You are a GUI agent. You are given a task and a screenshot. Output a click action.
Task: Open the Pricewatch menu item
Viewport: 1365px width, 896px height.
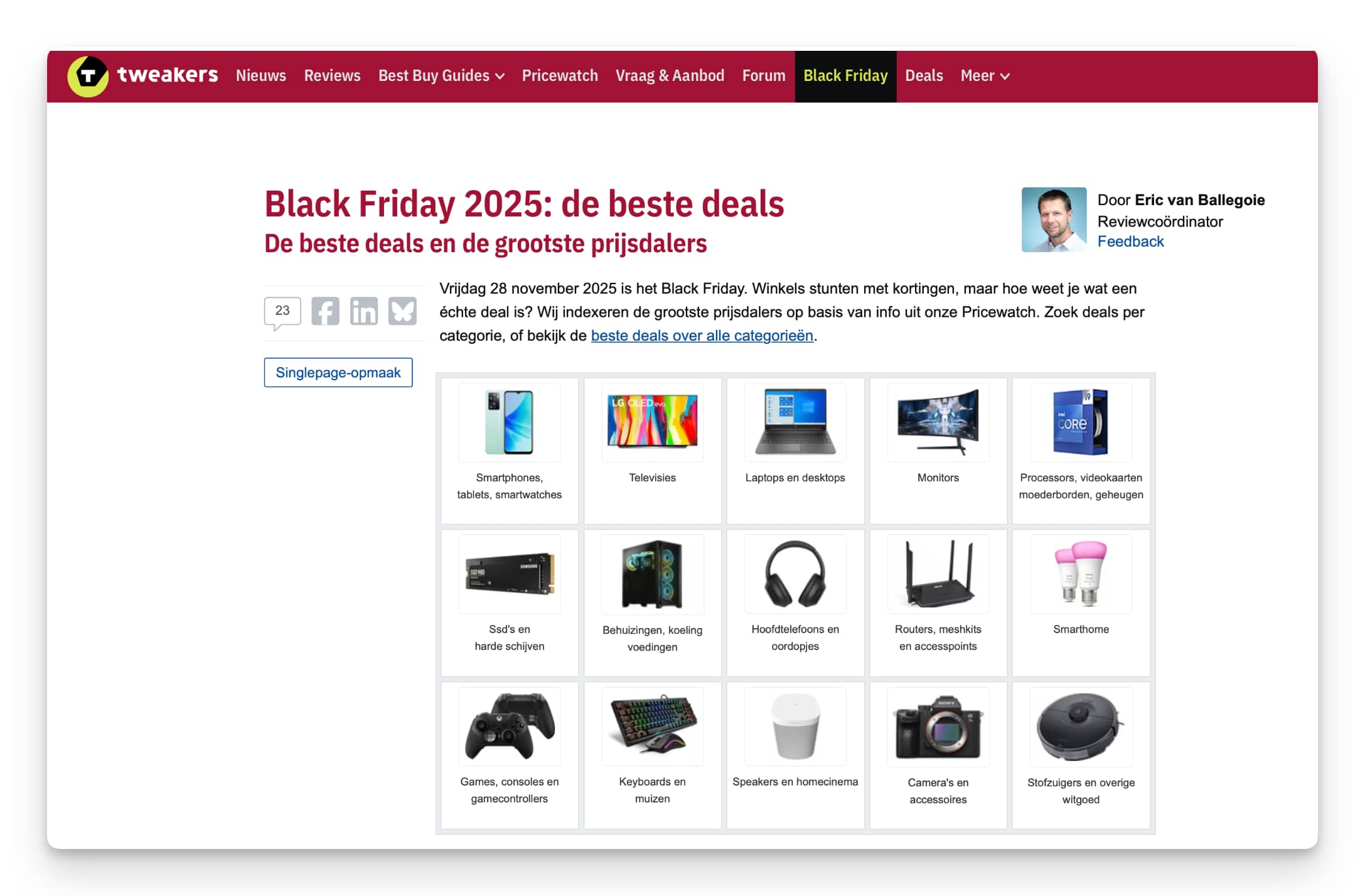pyautogui.click(x=559, y=75)
